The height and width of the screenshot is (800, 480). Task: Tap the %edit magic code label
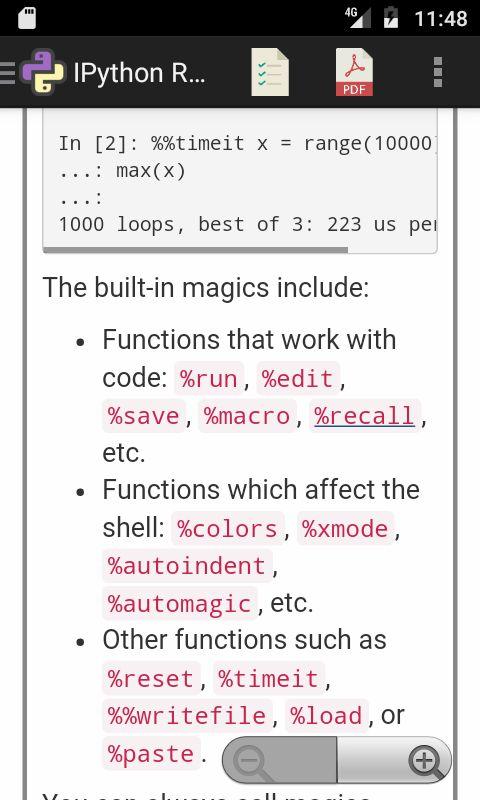pos(298,379)
